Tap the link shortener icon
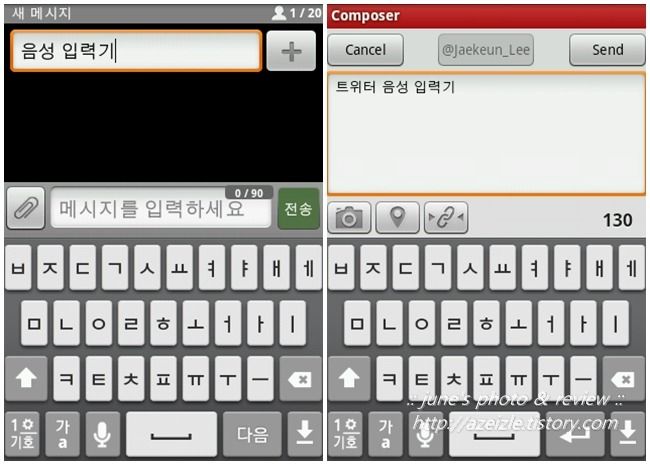Screen dimensions: 650x465 click(x=446, y=218)
